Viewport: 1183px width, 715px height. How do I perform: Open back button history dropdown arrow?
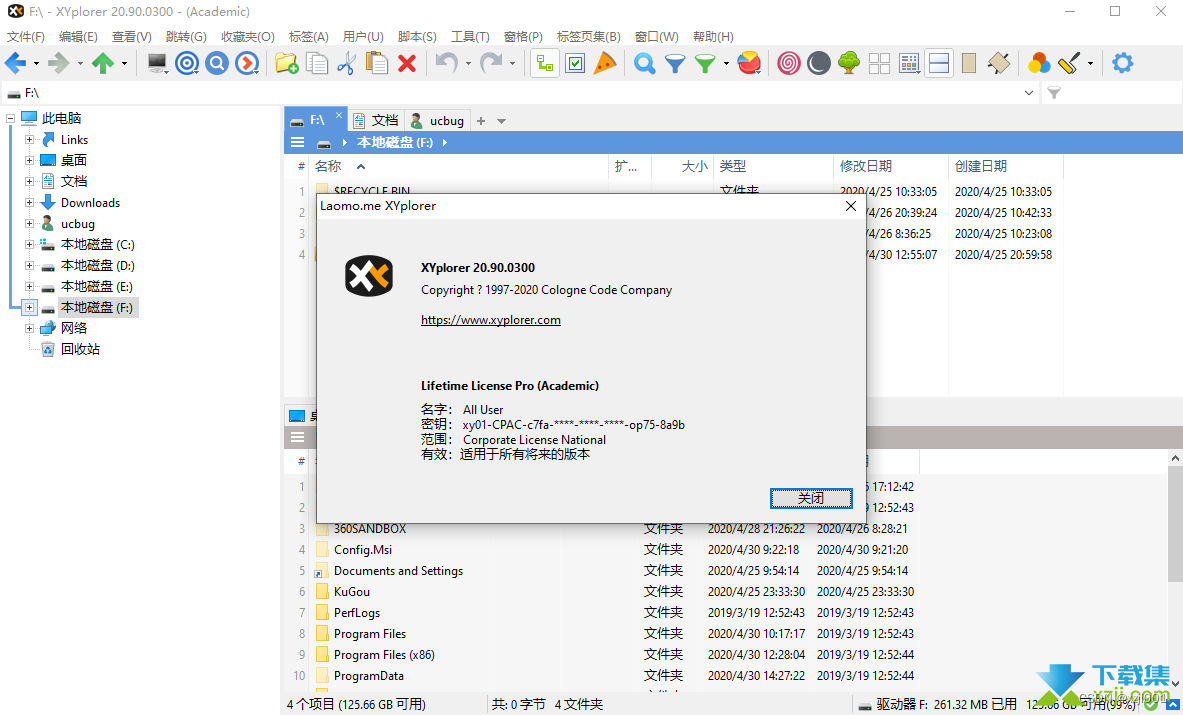(x=35, y=63)
